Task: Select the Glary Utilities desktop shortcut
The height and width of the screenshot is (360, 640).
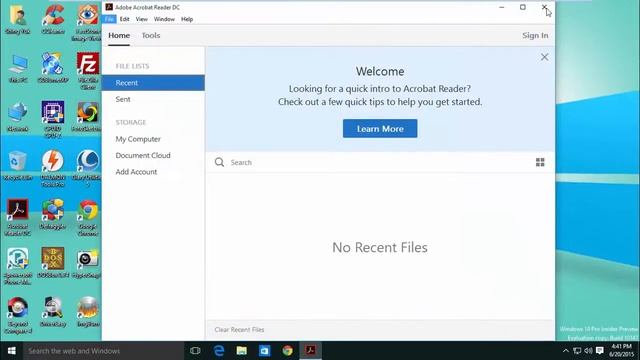Action: pos(87,168)
